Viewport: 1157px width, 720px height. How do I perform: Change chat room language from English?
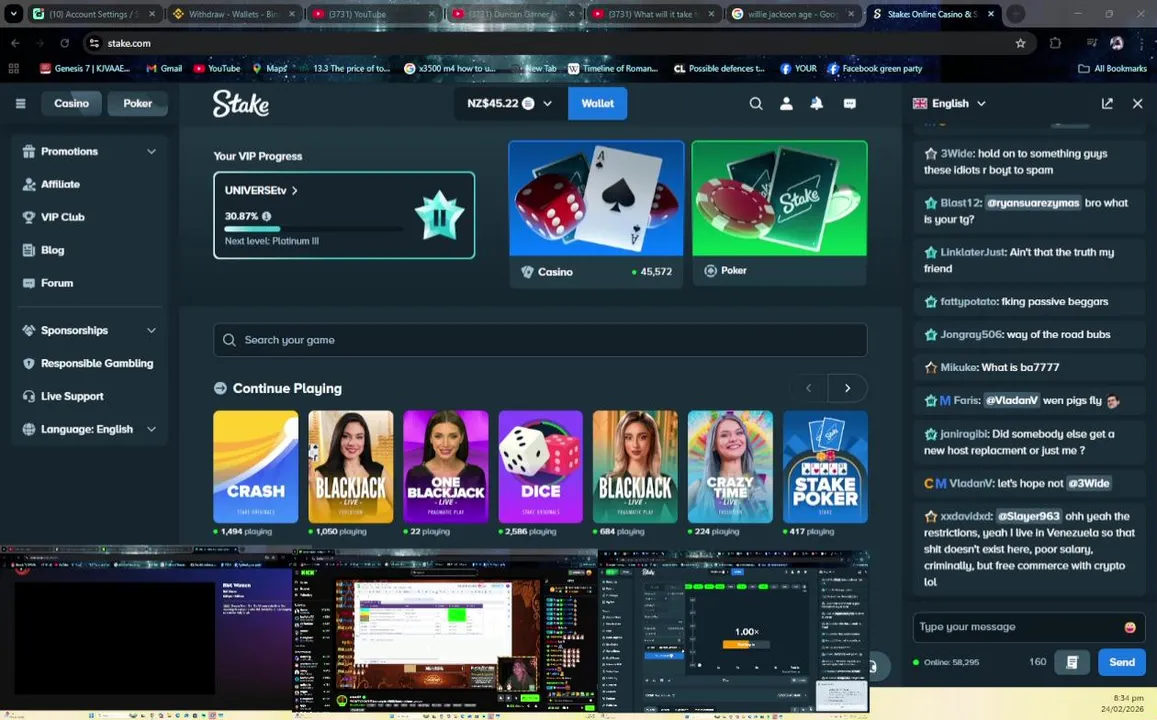click(x=949, y=103)
